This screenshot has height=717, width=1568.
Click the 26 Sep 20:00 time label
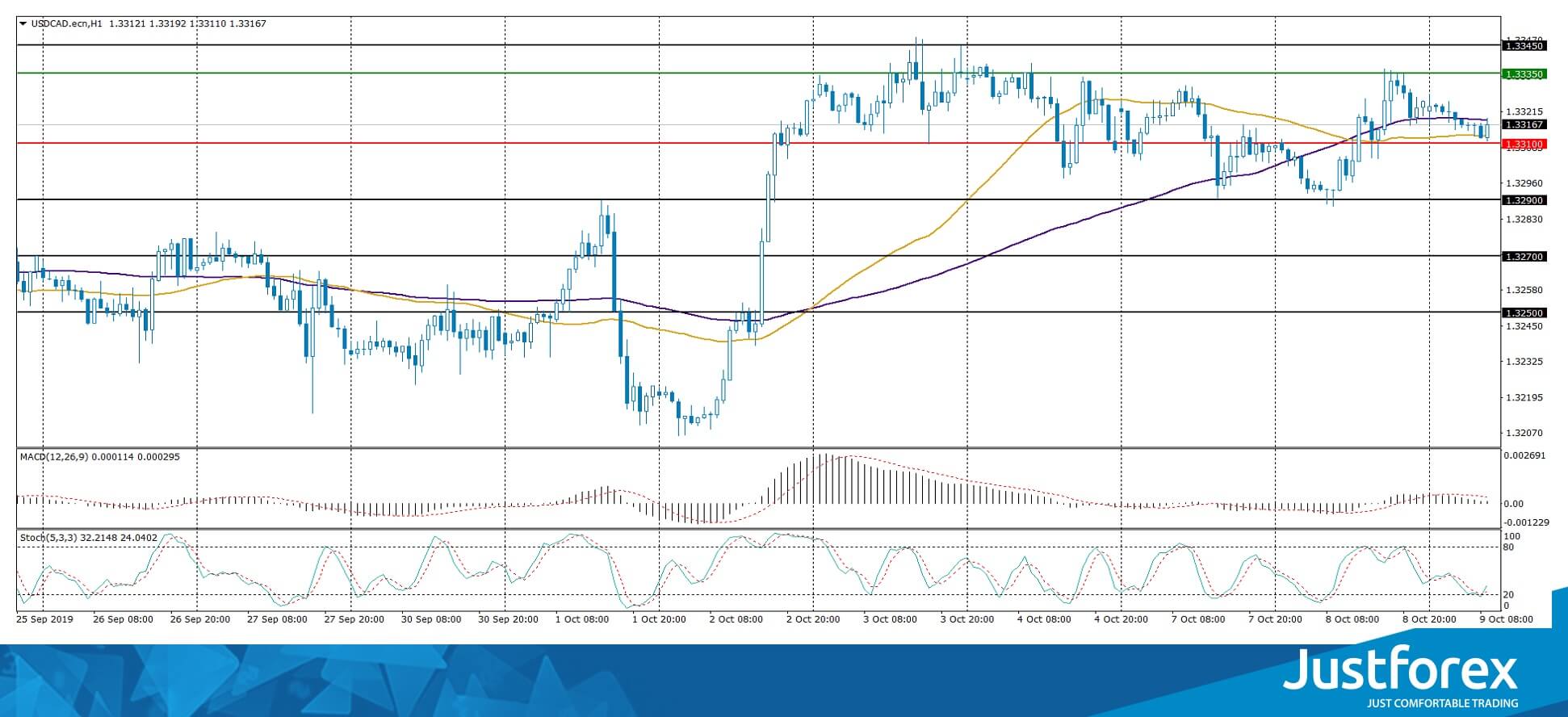[200, 619]
